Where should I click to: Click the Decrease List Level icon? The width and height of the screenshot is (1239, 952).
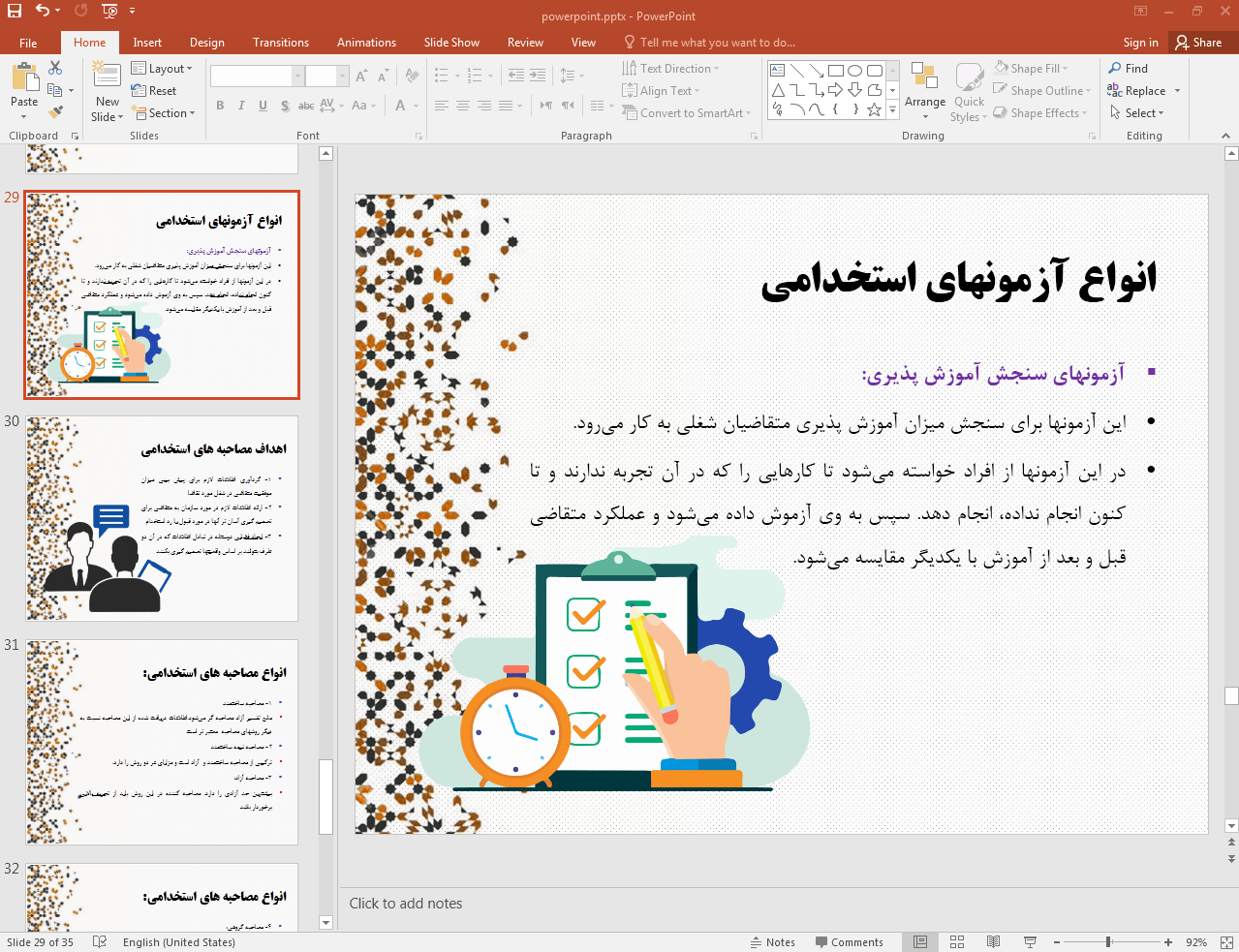(x=516, y=76)
